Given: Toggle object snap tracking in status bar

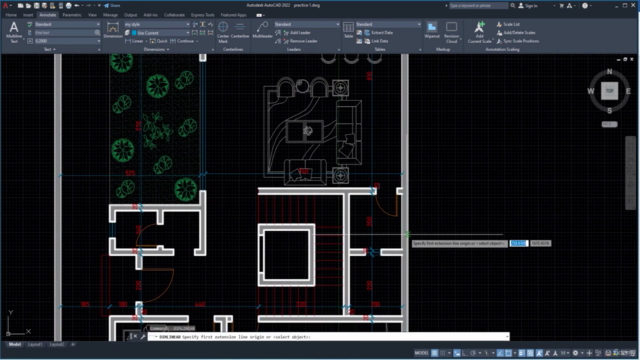Looking at the screenshot, I should 500,353.
